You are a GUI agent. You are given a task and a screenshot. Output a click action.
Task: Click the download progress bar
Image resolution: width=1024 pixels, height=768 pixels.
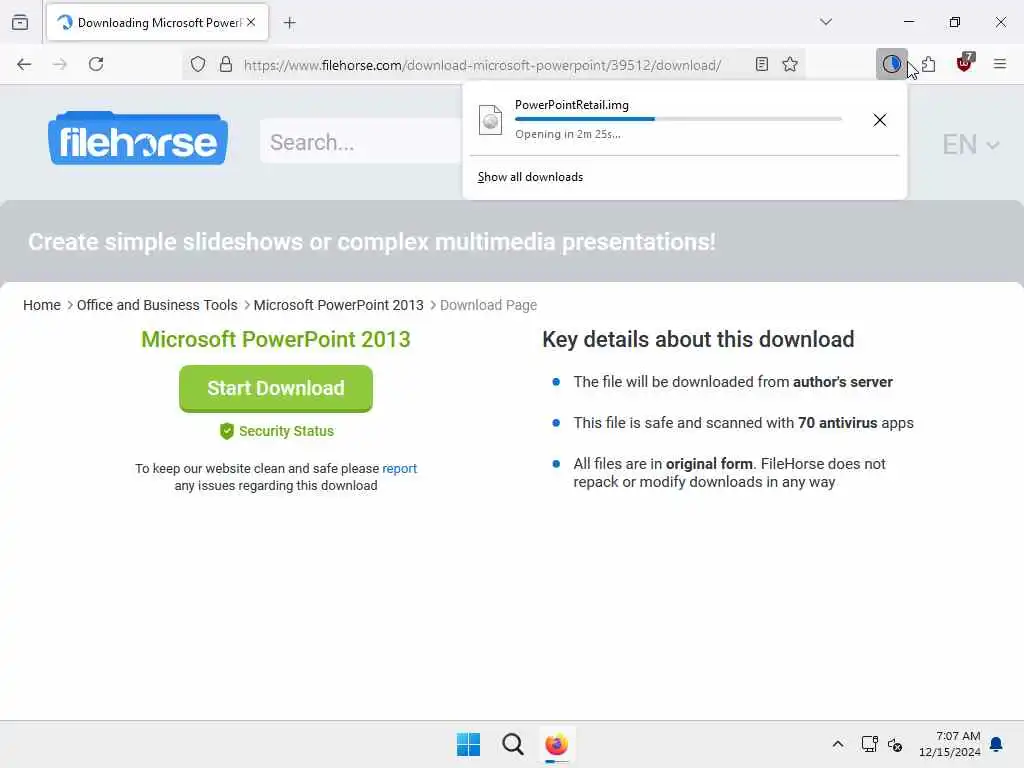point(678,119)
